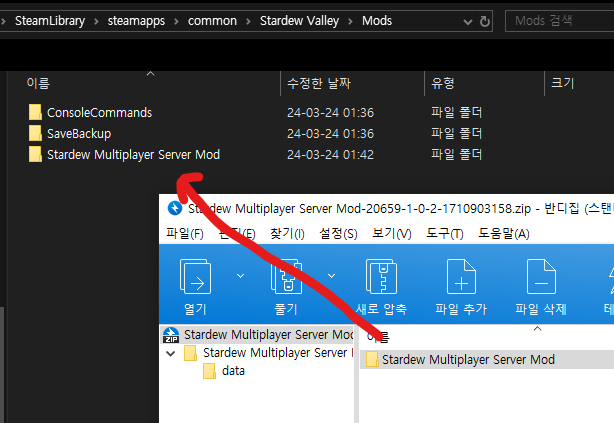This screenshot has height=423, width=614.
Task: Click date 24-03-24 01:42 in Explorer row
Action: tap(330, 155)
